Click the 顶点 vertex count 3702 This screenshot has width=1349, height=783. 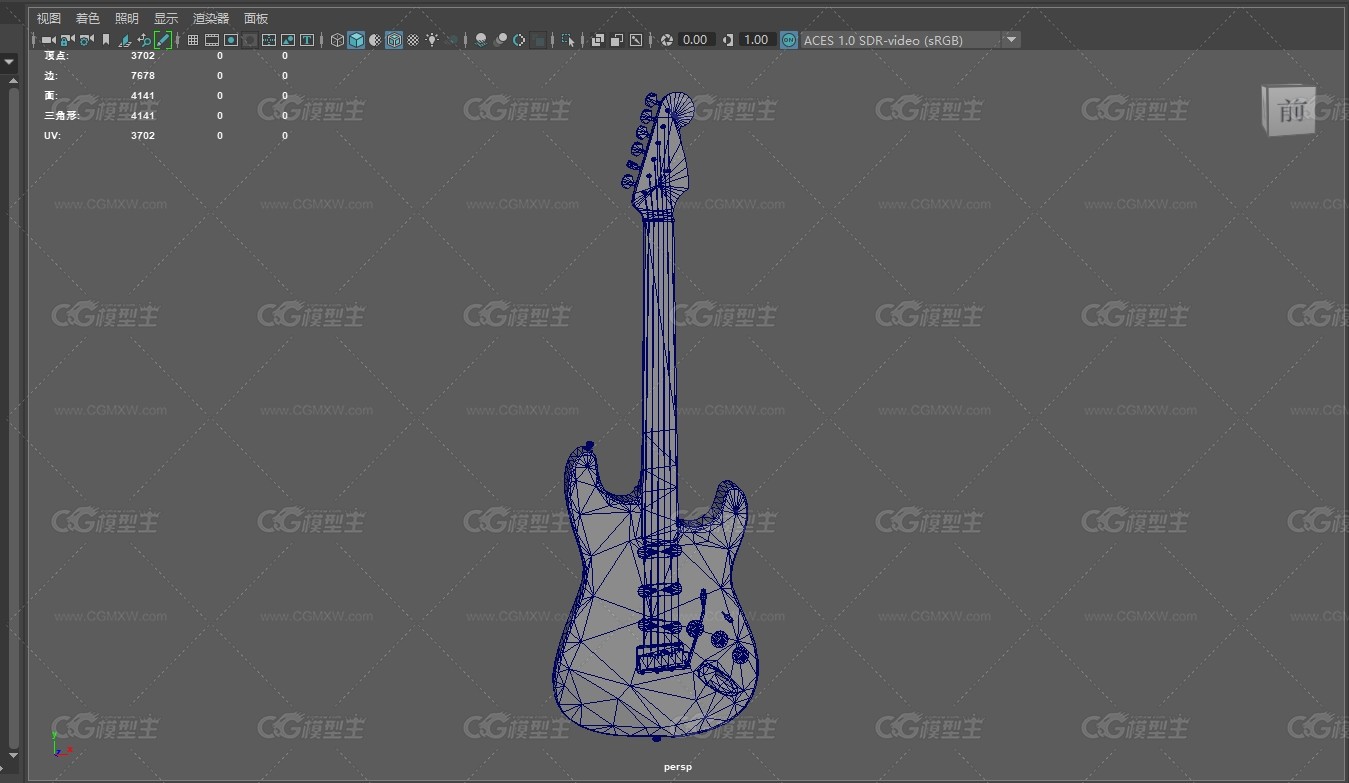pyautogui.click(x=143, y=56)
